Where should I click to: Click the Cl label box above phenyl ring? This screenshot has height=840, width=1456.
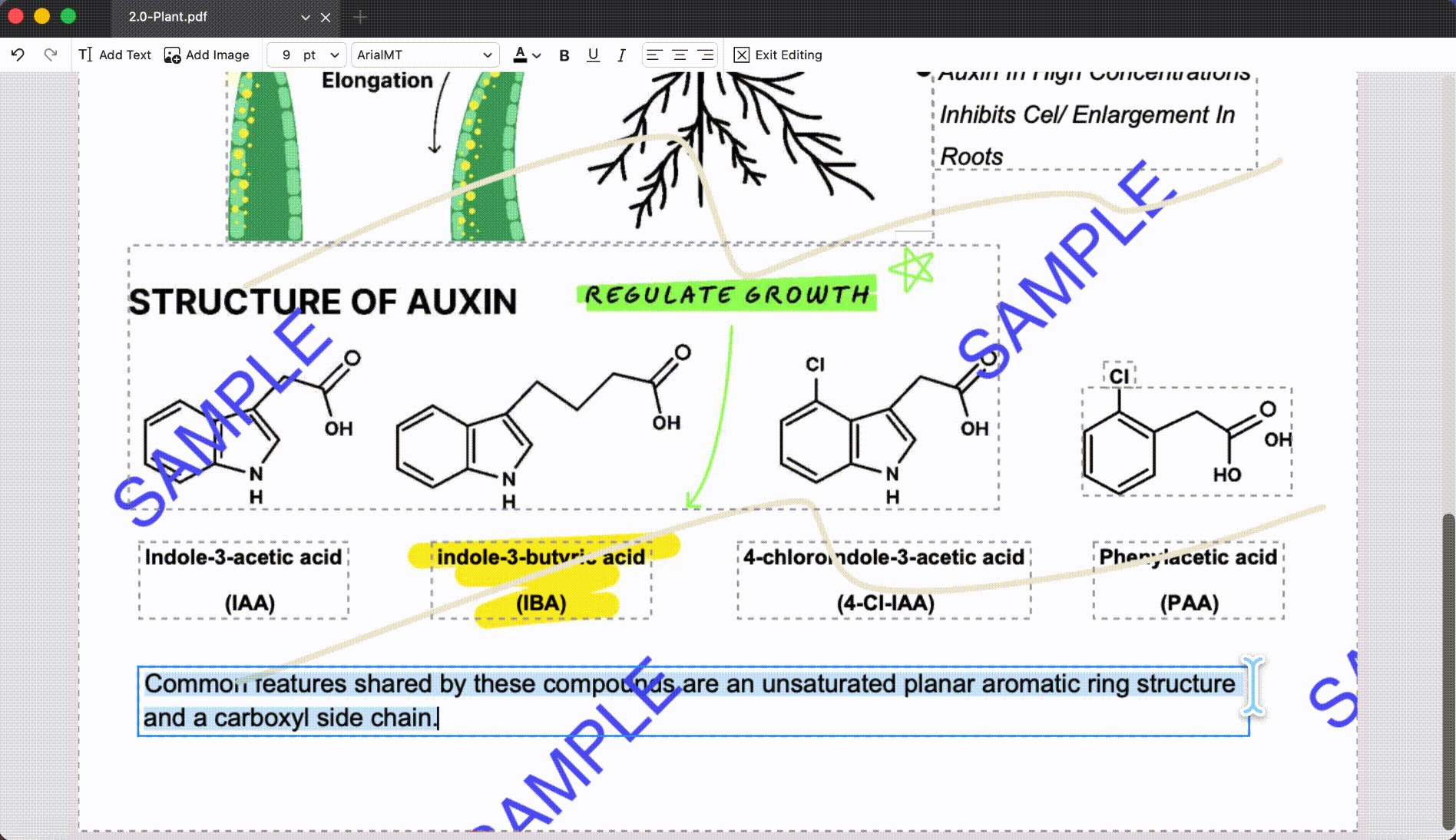point(1119,375)
